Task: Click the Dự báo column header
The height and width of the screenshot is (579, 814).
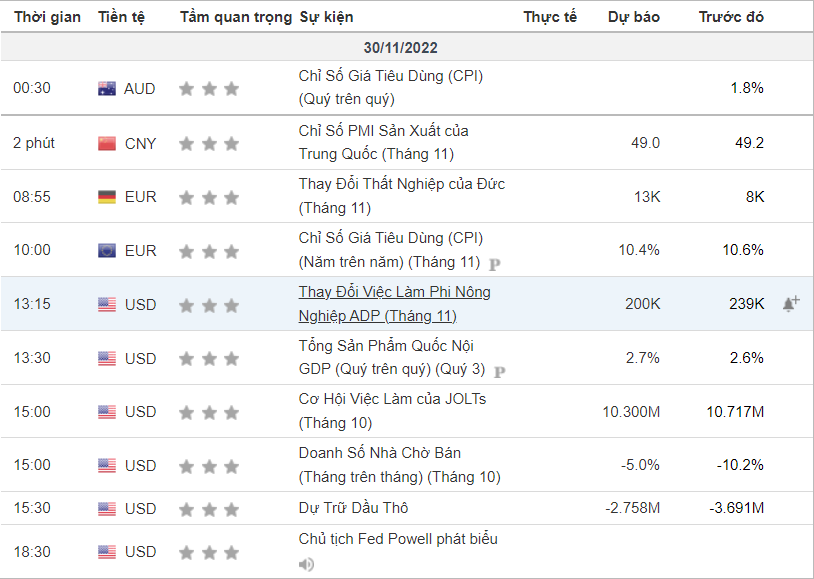Action: tap(633, 17)
